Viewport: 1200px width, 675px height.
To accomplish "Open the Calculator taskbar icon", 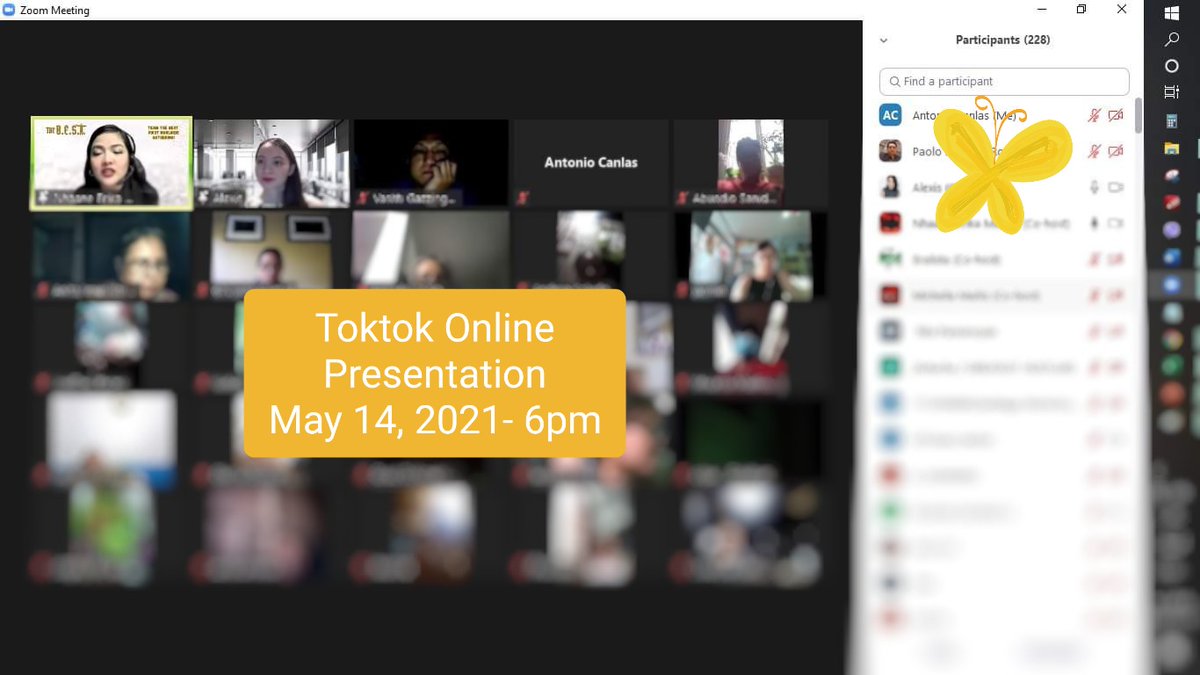I will point(1171,120).
